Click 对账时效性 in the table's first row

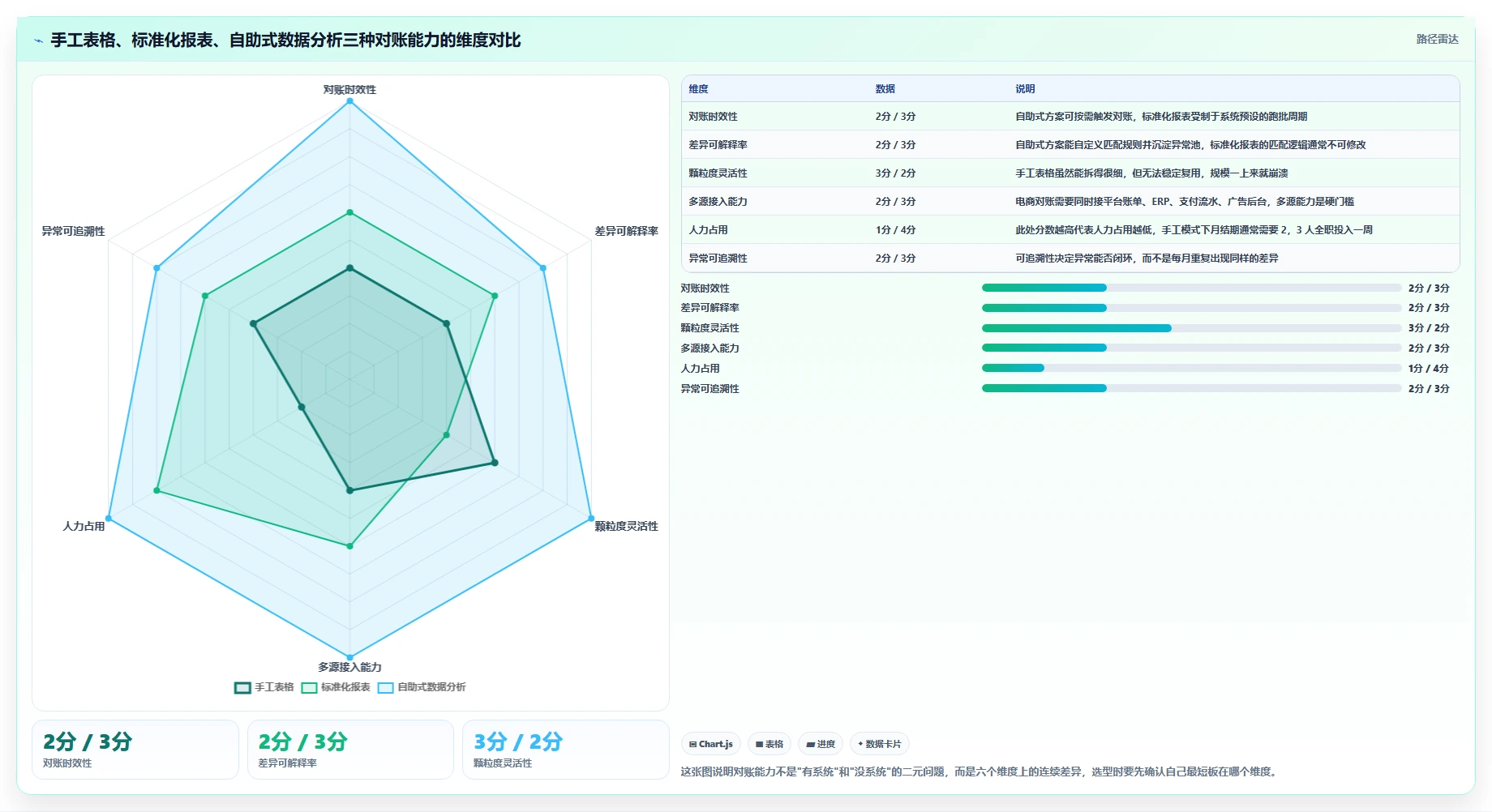coord(713,117)
